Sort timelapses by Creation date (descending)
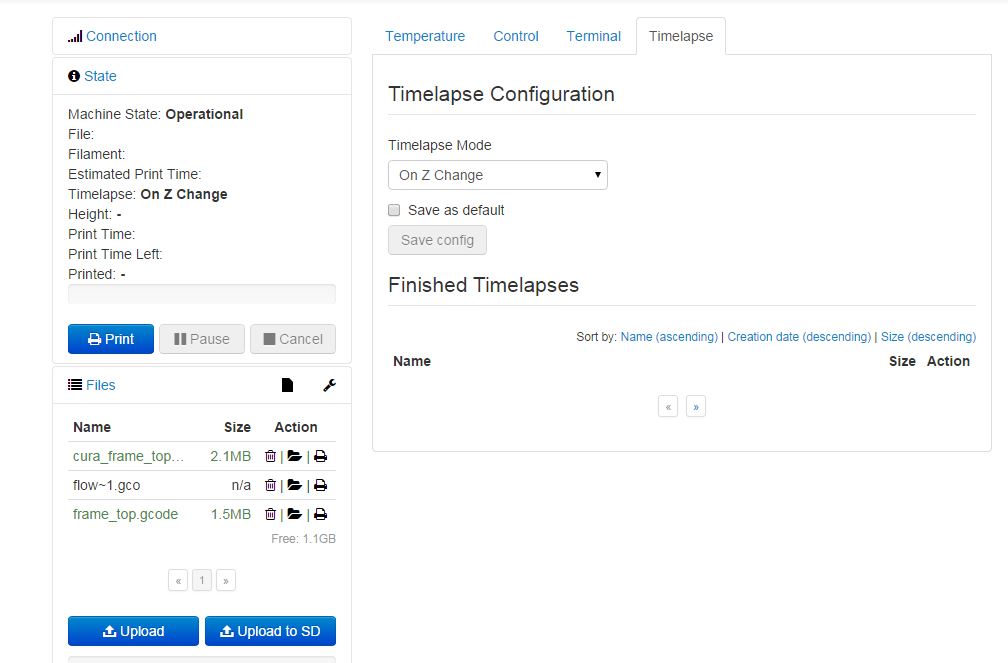 click(x=799, y=337)
